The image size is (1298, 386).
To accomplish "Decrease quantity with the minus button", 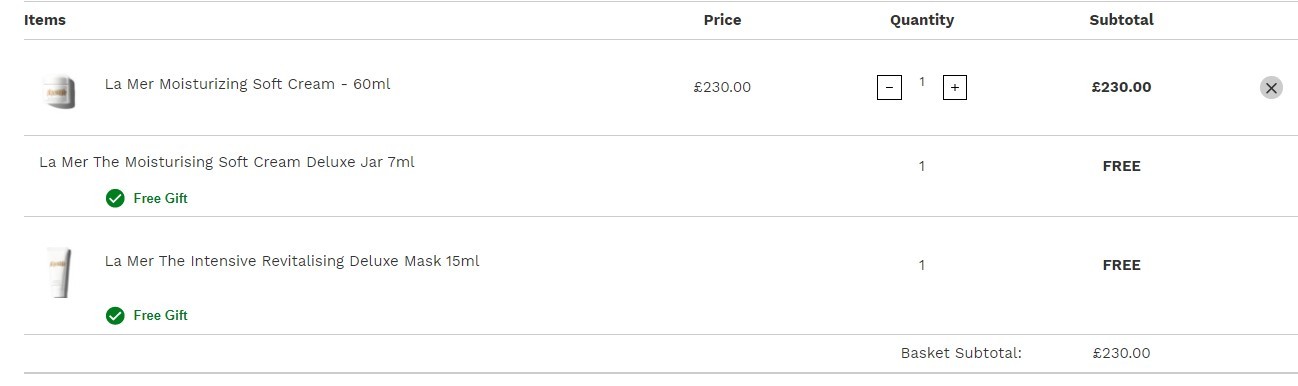I will click(889, 88).
